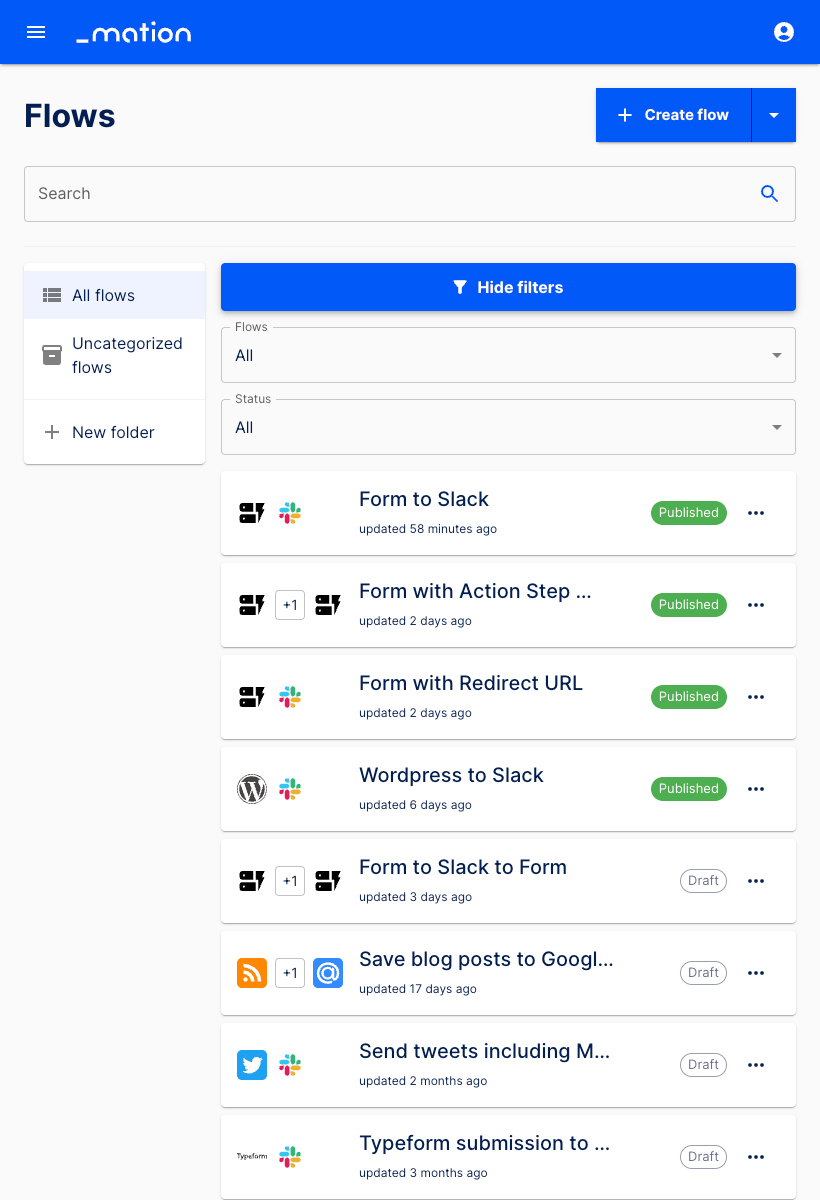This screenshot has height=1200, width=820.
Task: Click the Create flow button
Action: pyautogui.click(x=673, y=115)
